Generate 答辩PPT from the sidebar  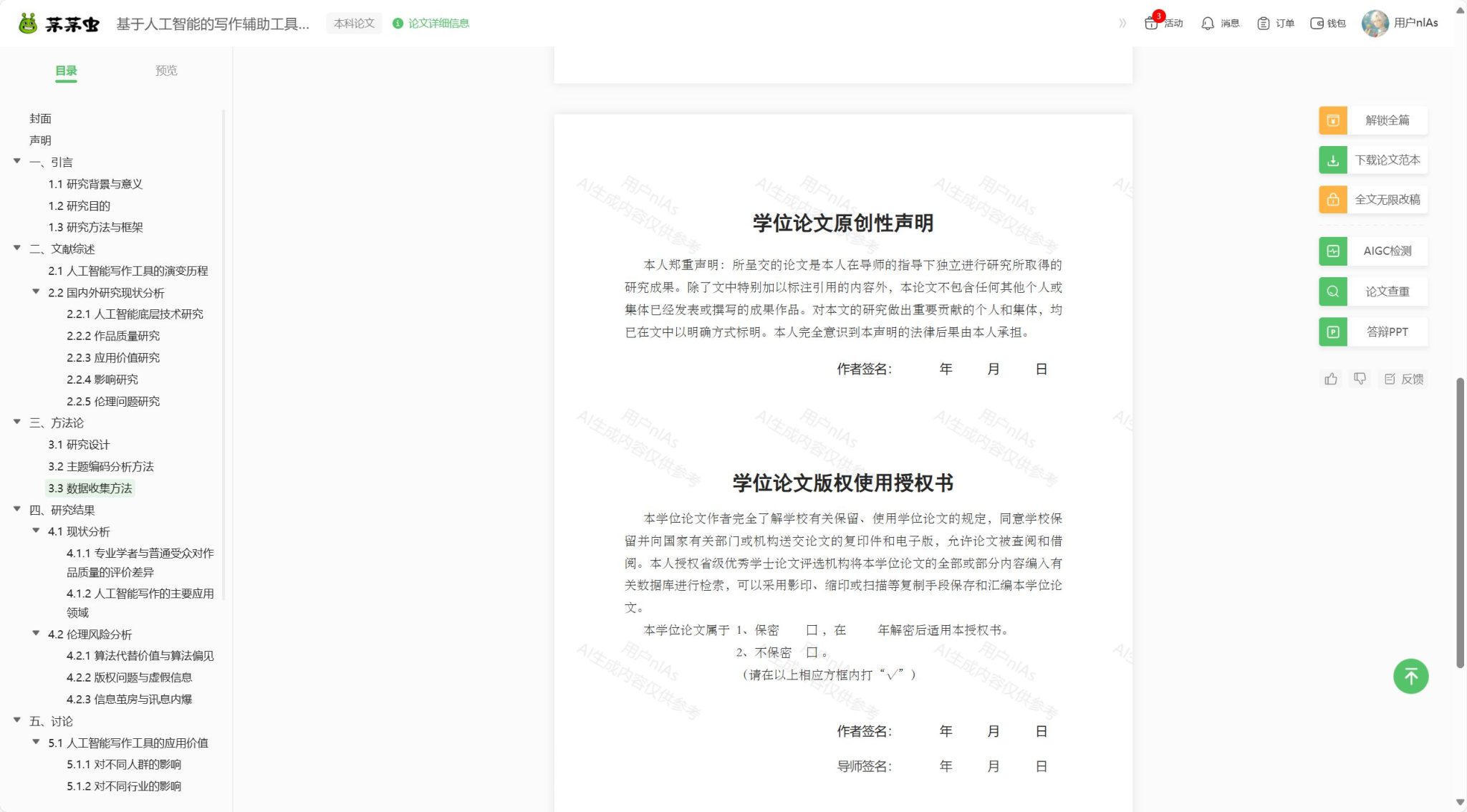[1372, 332]
